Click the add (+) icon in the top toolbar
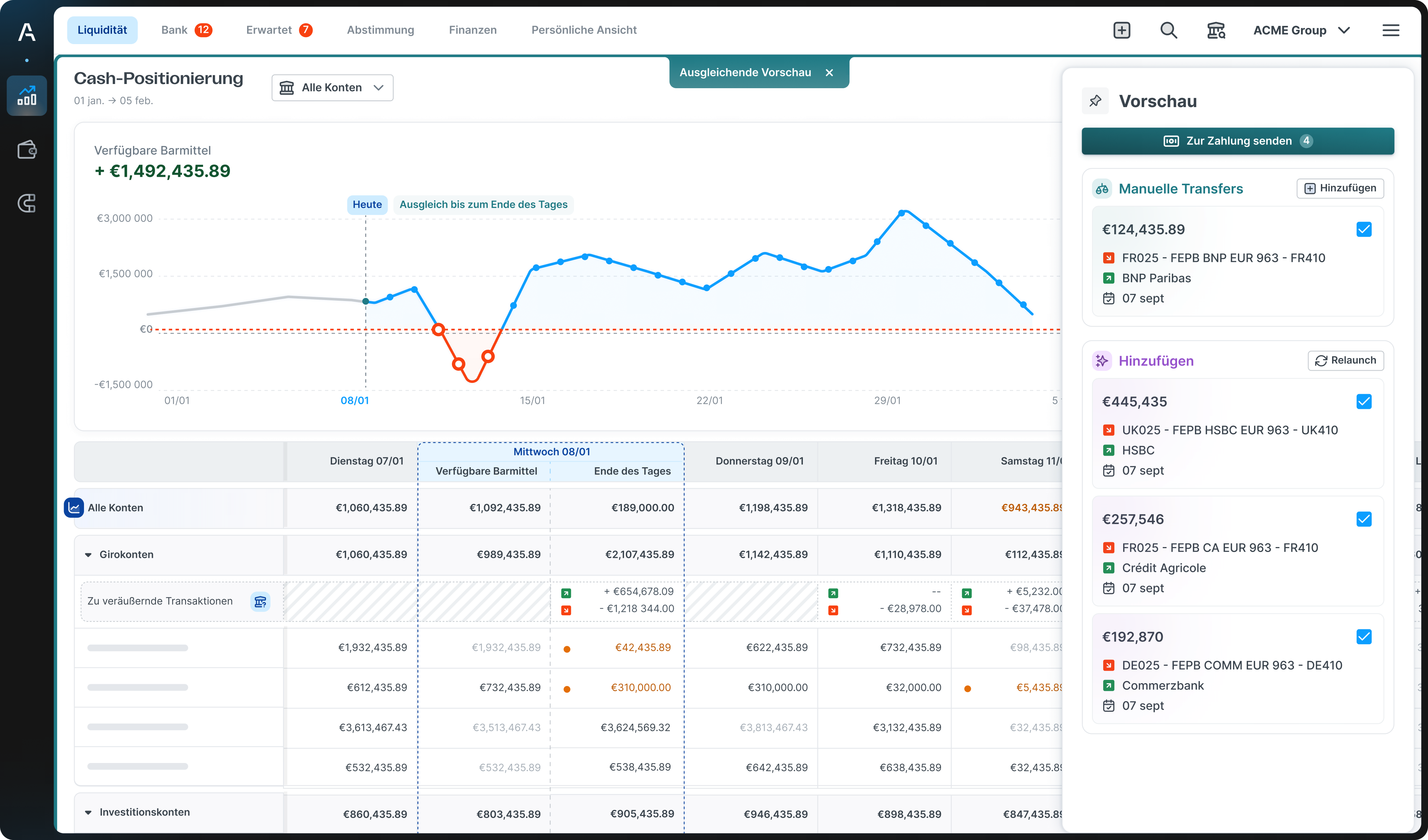 [x=1121, y=30]
